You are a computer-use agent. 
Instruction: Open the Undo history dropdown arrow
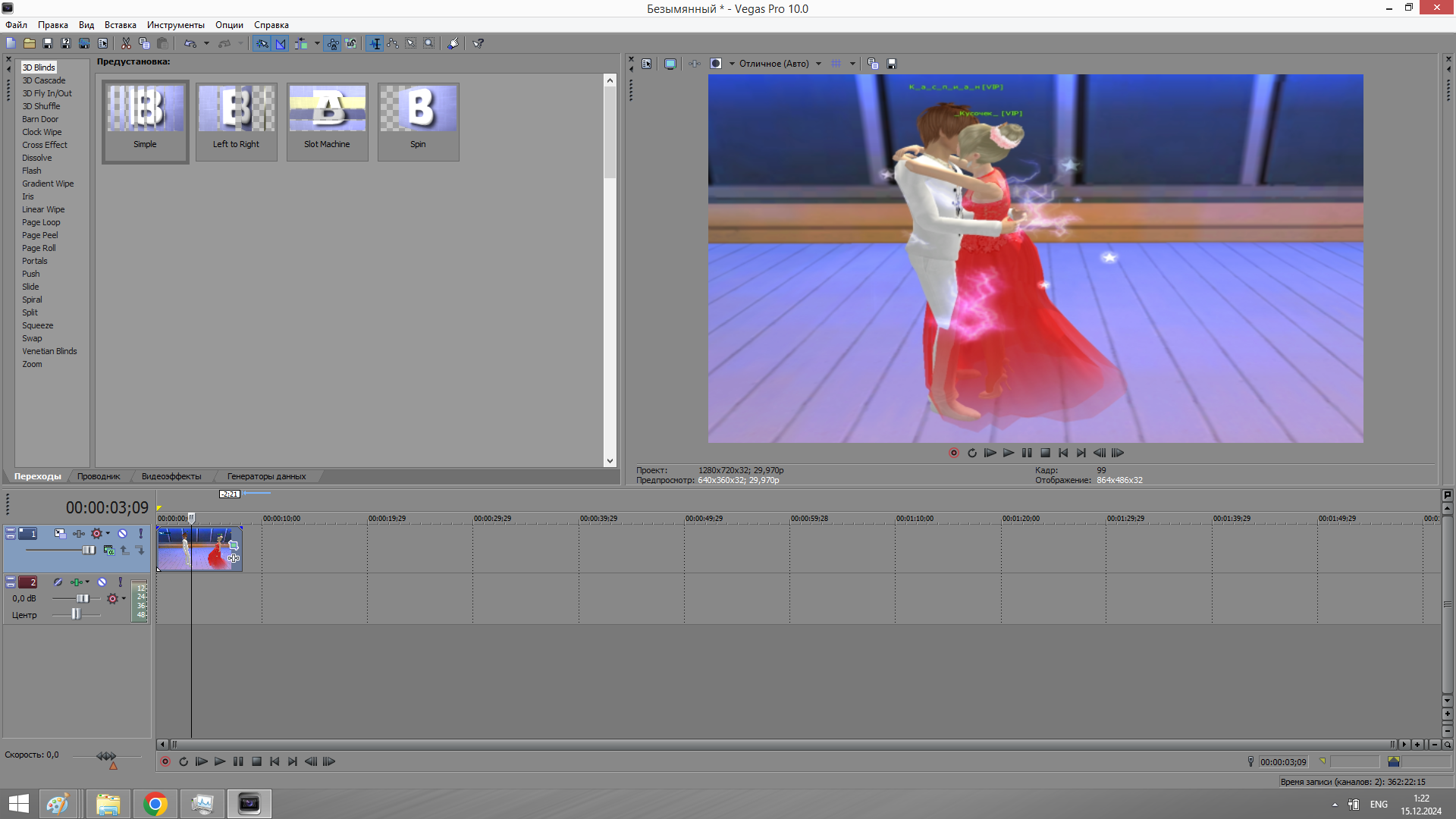tap(206, 43)
